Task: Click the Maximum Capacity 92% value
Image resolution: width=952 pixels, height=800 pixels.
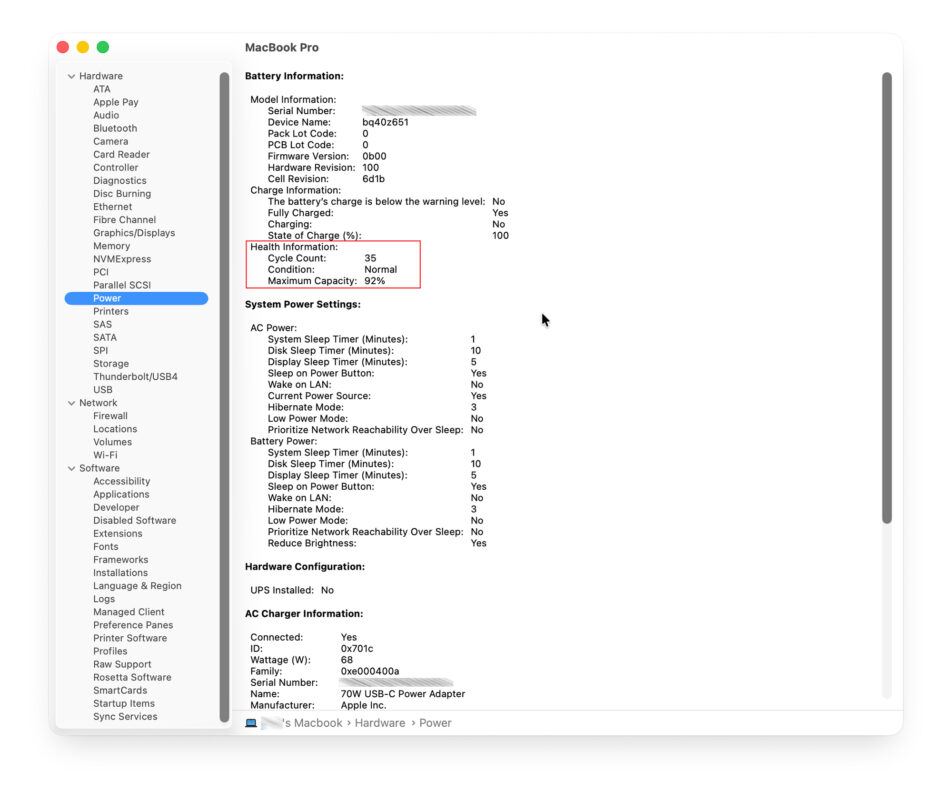Action: pyautogui.click(x=375, y=281)
